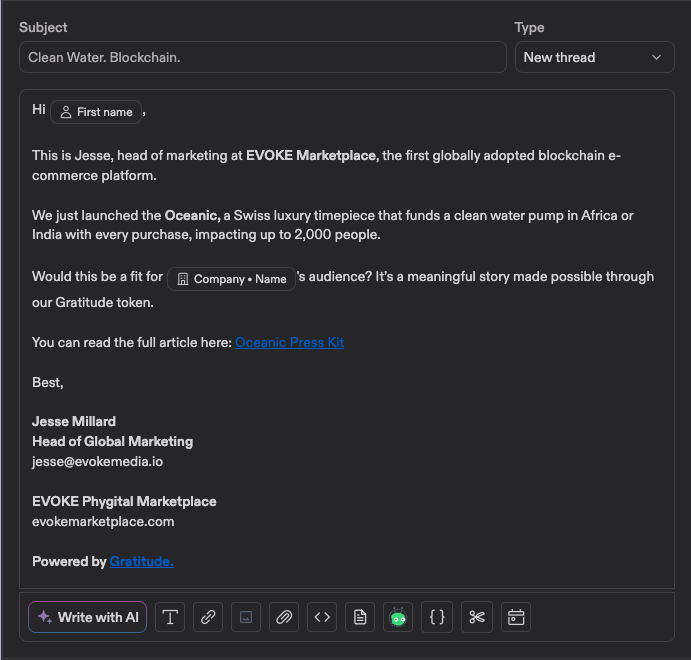
Task: Click the Best, closing line
Action: click(48, 382)
